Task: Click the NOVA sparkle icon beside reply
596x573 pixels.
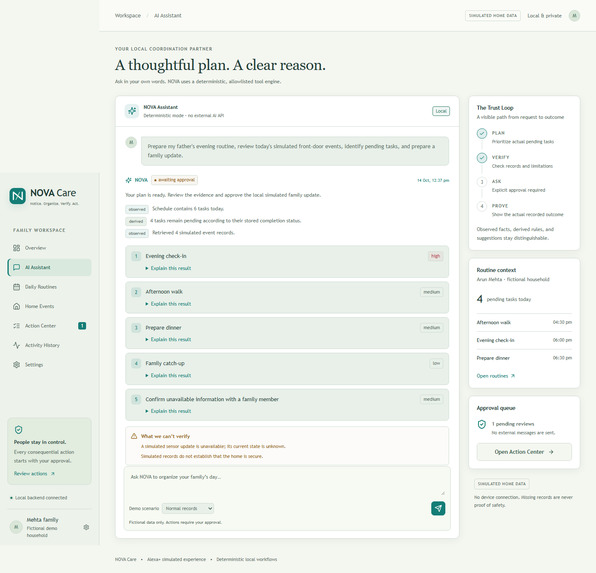Action: (x=128, y=180)
